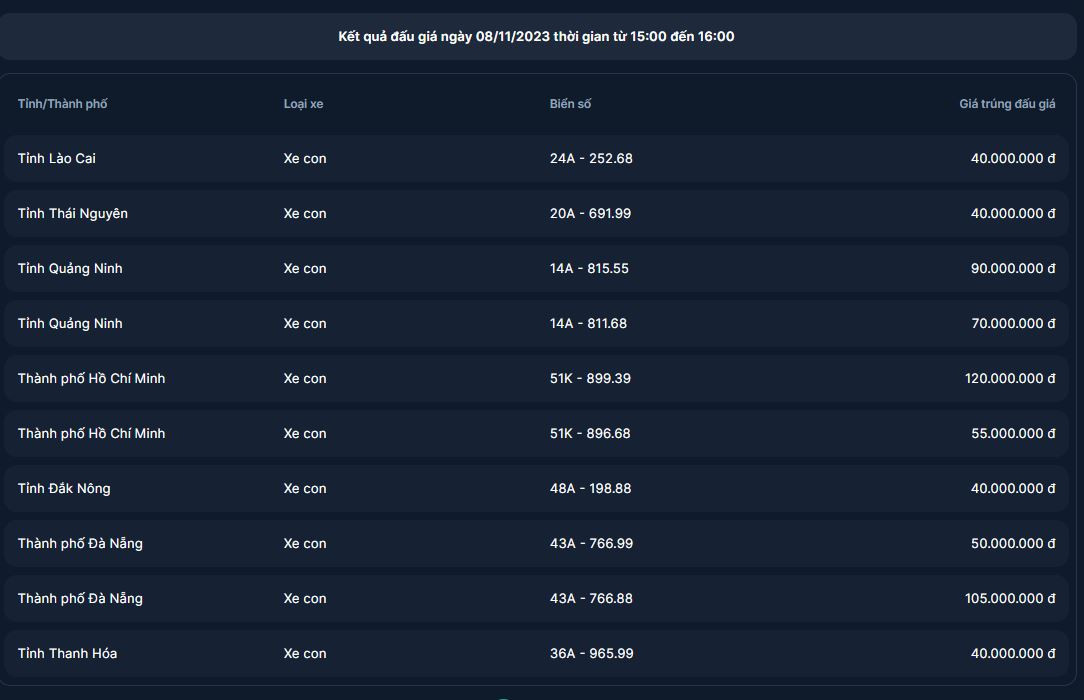Click the Giá trúng đấu giá column header

coord(1007,104)
